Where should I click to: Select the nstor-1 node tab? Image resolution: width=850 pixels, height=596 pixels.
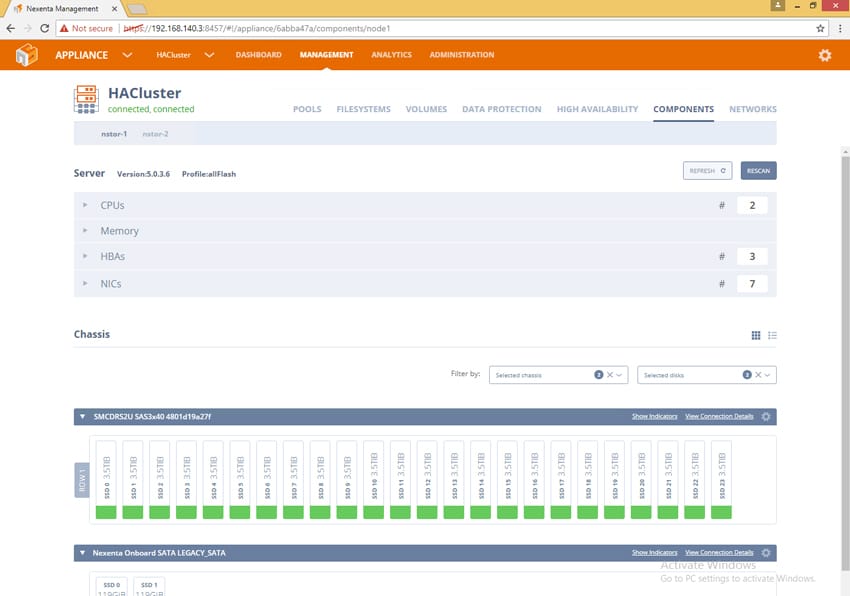pos(114,134)
